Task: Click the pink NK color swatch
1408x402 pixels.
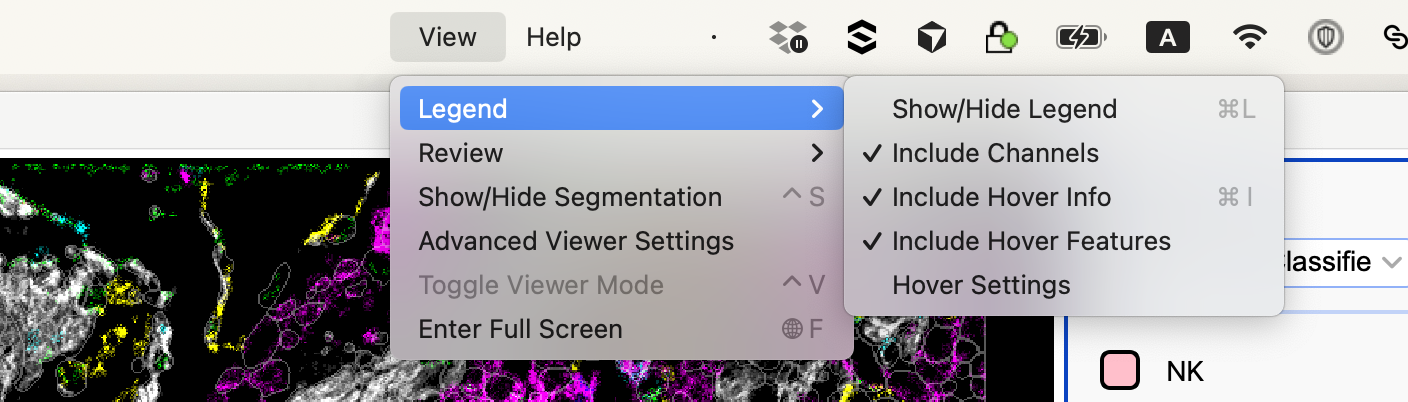Action: pos(1119,371)
